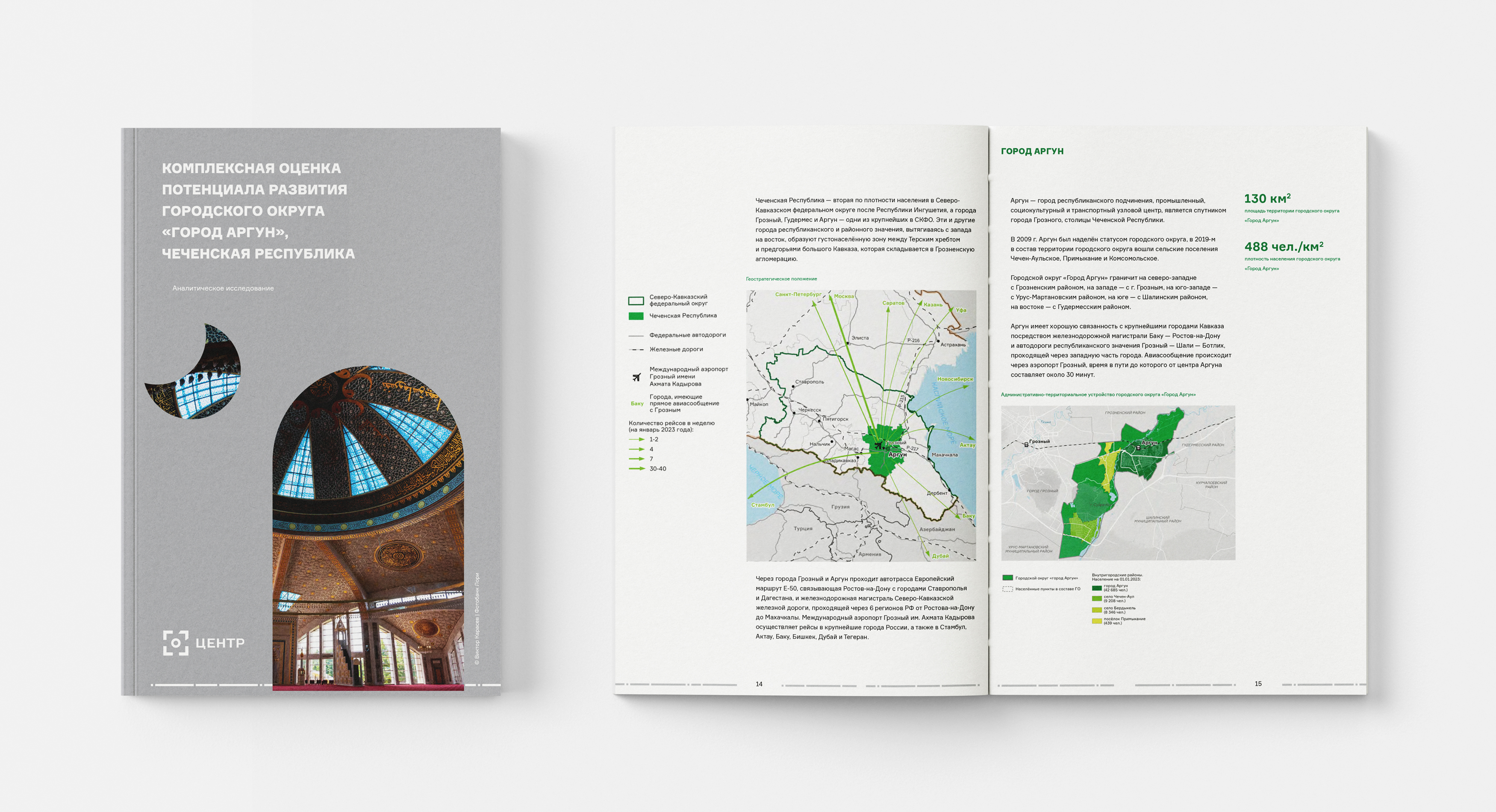Click the 1-2 flights arrow legend symbol
Image resolution: width=1496 pixels, height=812 pixels.
pyautogui.click(x=637, y=440)
